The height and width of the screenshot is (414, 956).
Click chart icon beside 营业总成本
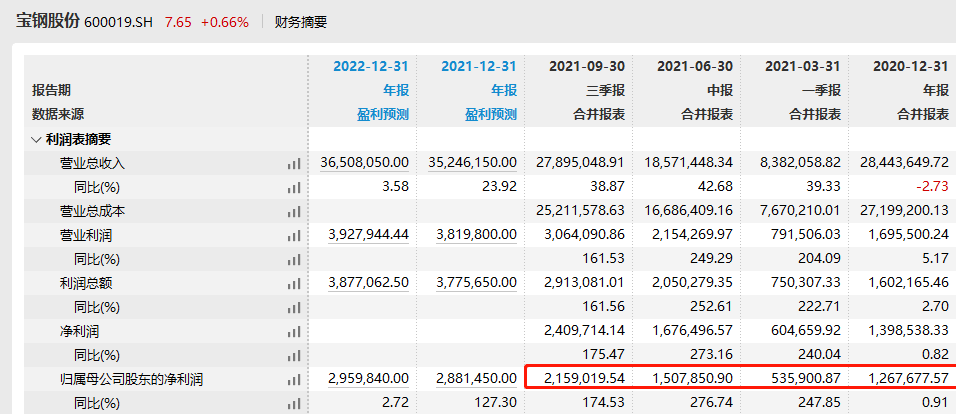pyautogui.click(x=294, y=212)
